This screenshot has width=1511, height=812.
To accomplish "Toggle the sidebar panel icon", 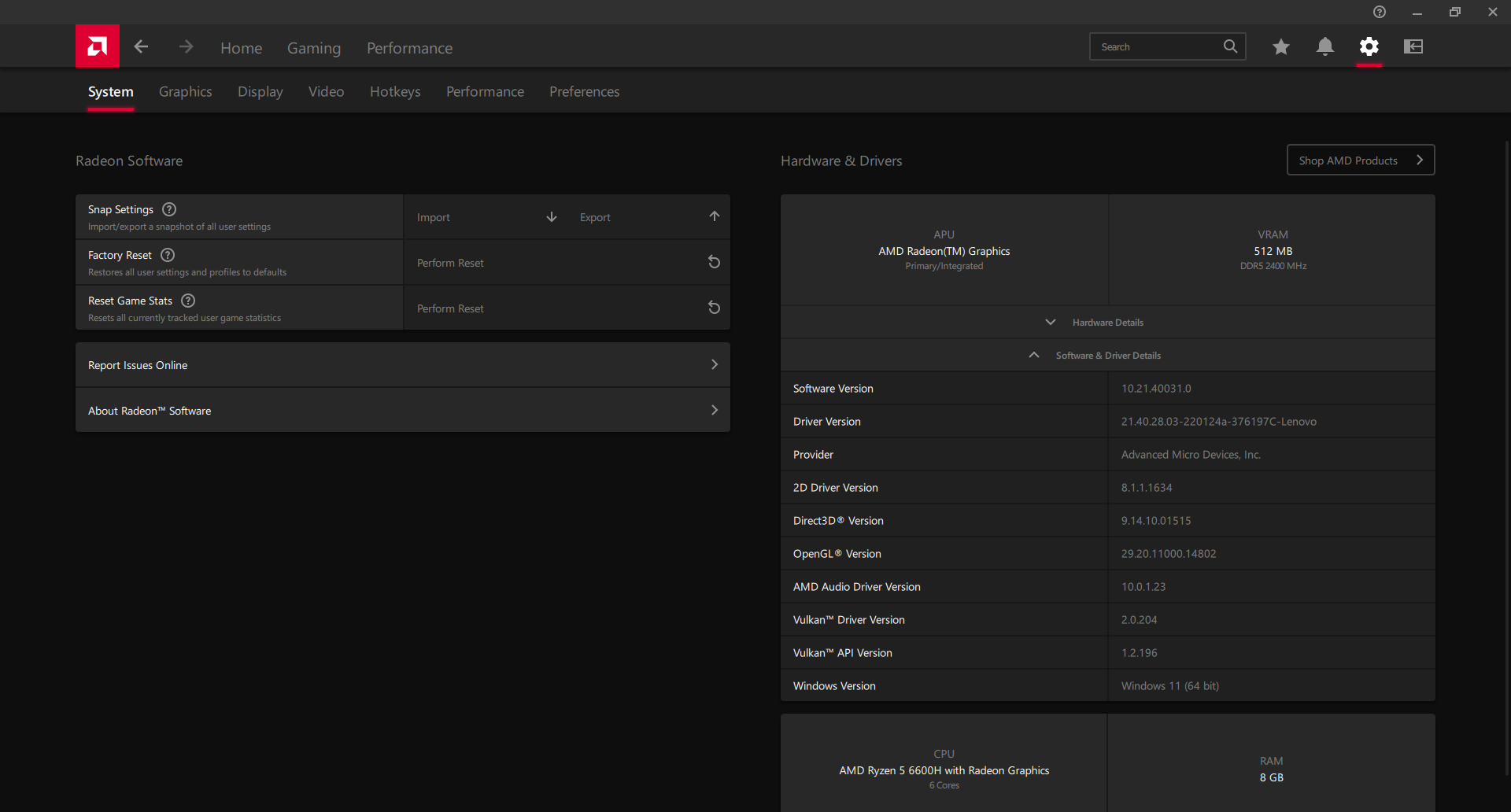I will (1413, 47).
